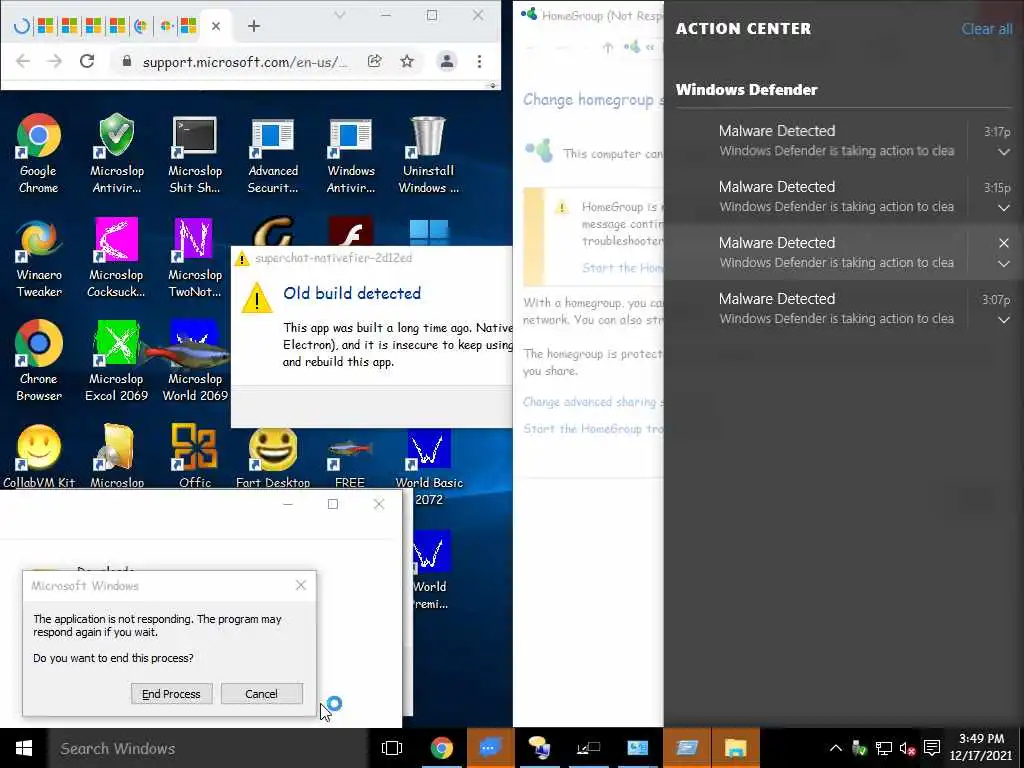Open the FREE fish desktop shortcut

pyautogui.click(x=350, y=456)
